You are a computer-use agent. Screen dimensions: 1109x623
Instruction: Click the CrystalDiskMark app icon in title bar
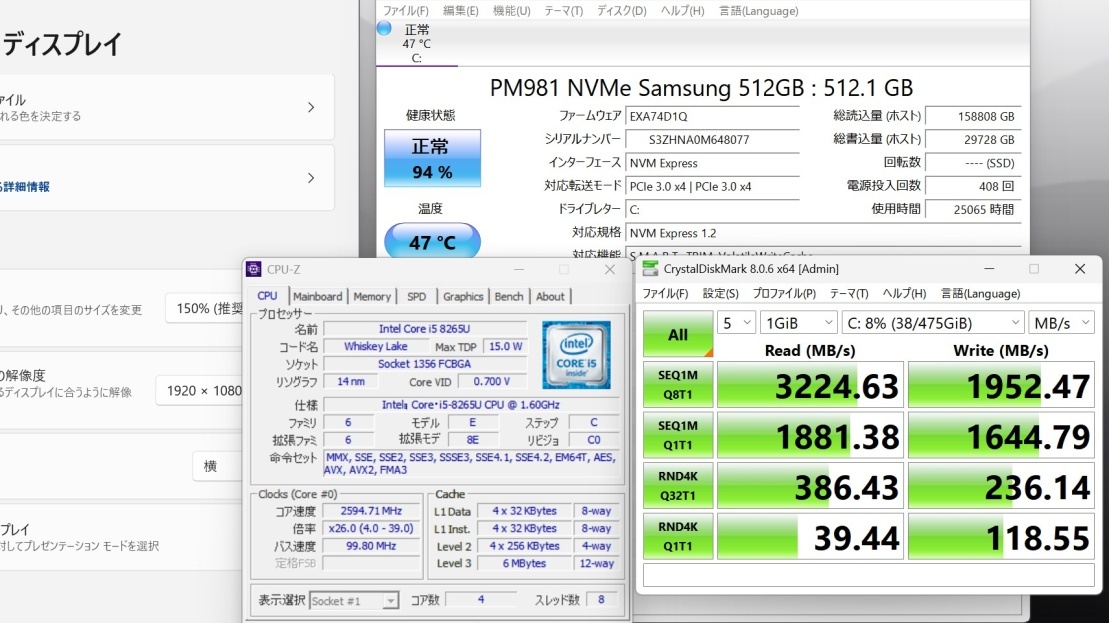[x=650, y=269]
